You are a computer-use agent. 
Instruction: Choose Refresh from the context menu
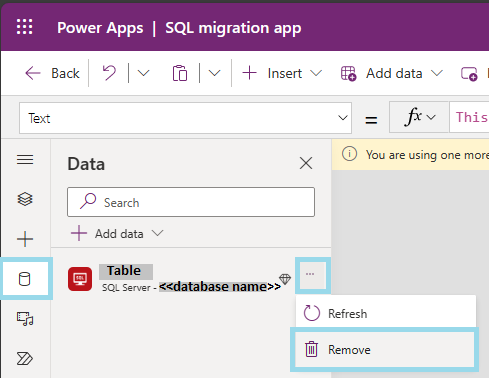pos(386,313)
